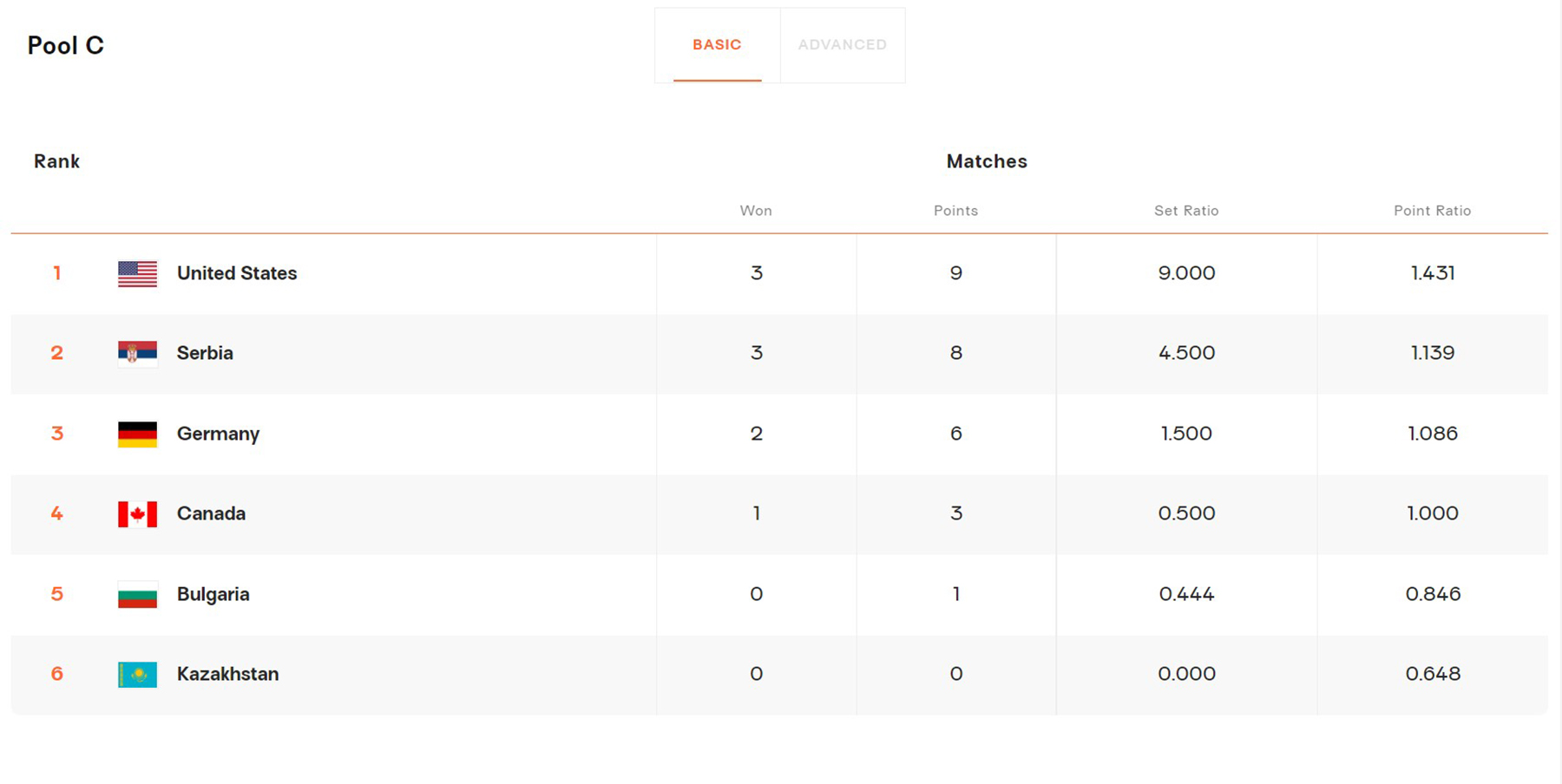Click the Points column header
The image size is (1562, 784).
point(955,211)
